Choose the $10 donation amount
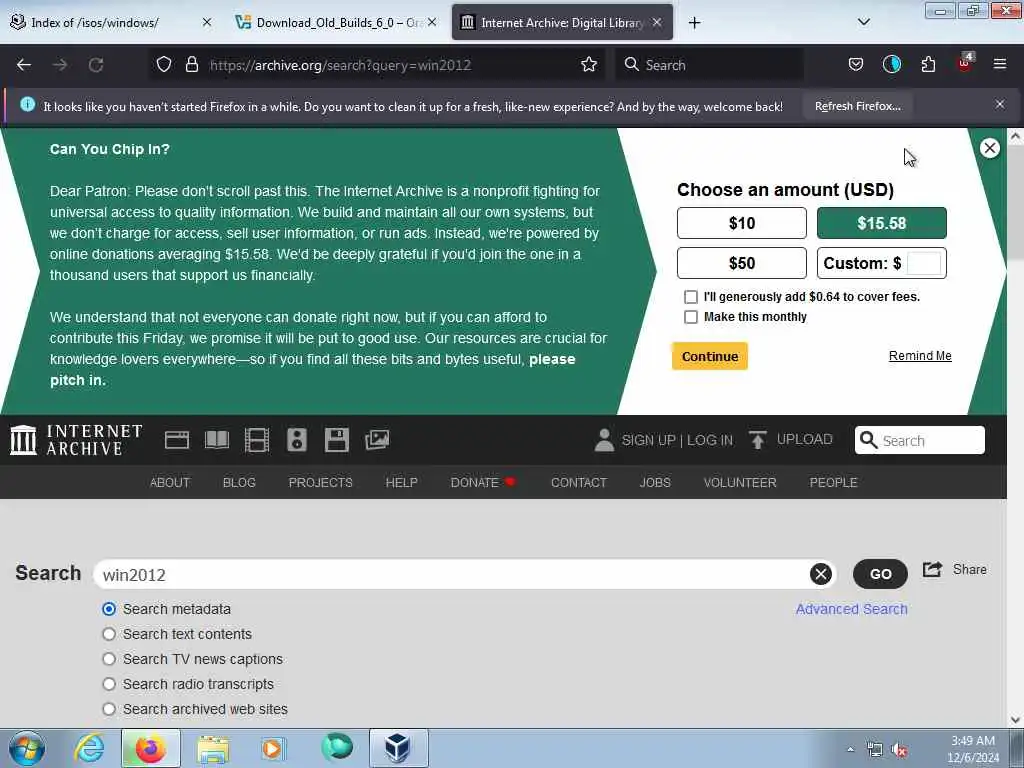 point(742,223)
